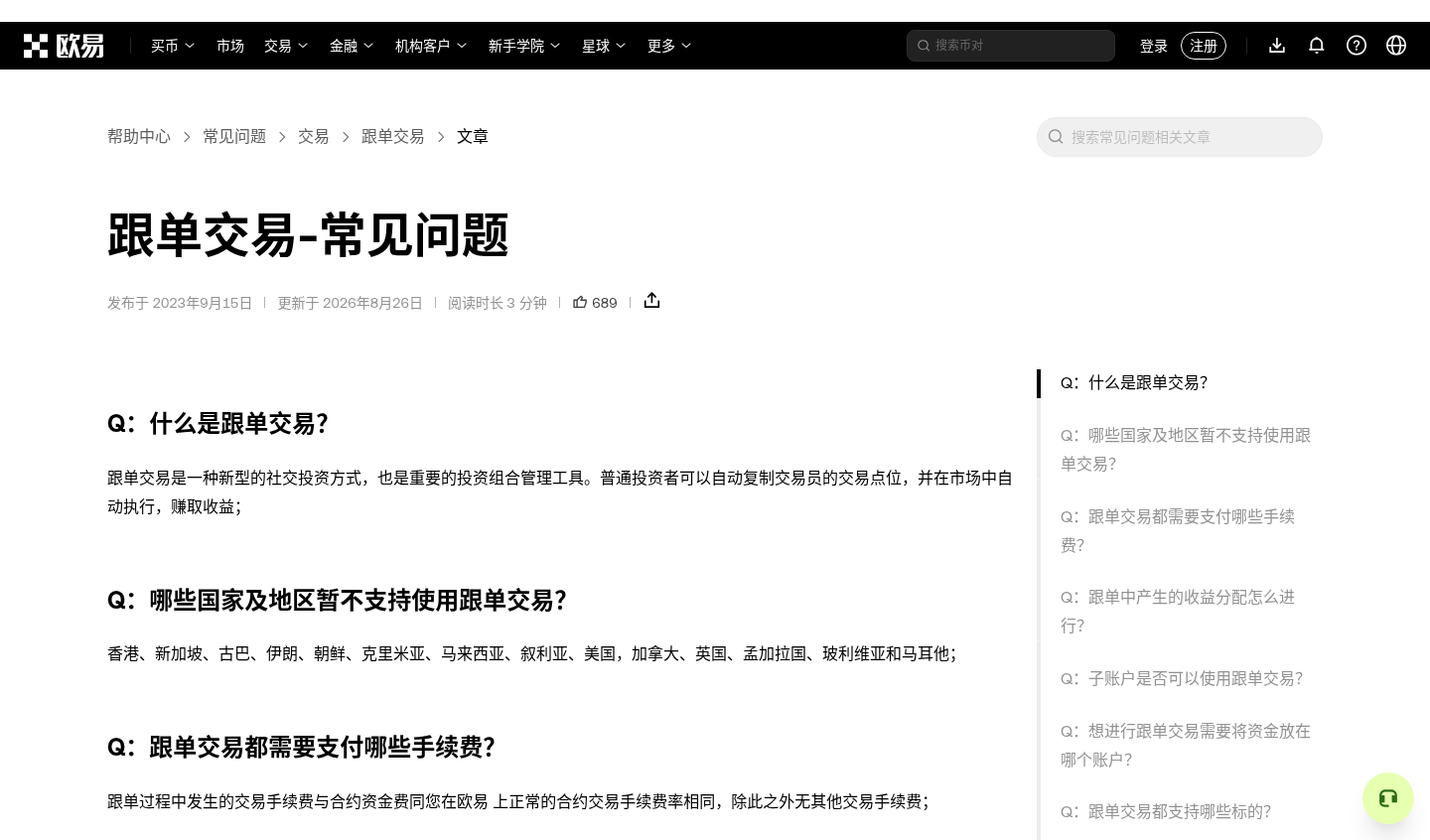
Task: Click the 登录 login link
Action: tap(1154, 46)
